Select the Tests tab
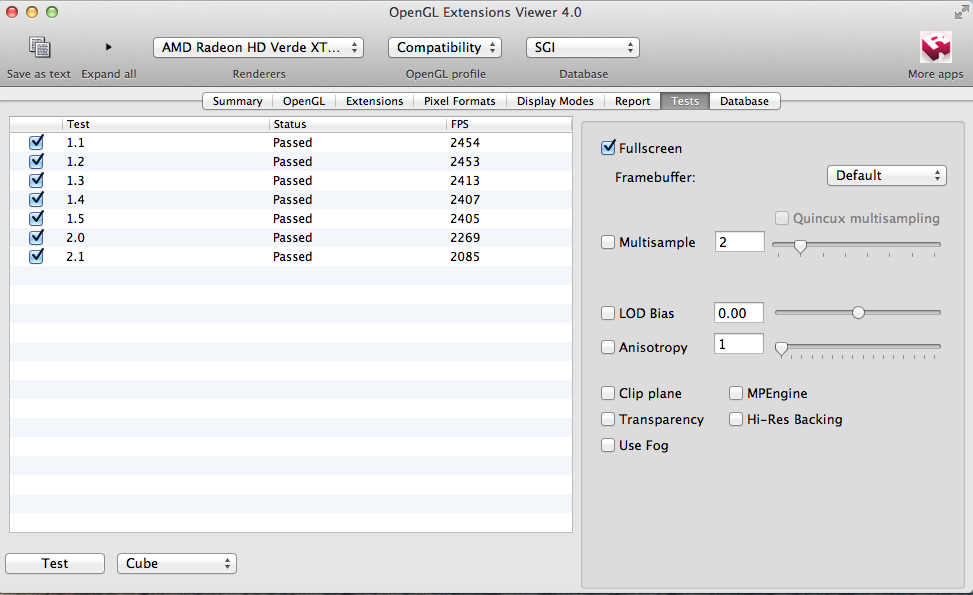The image size is (973, 595). click(x=685, y=101)
